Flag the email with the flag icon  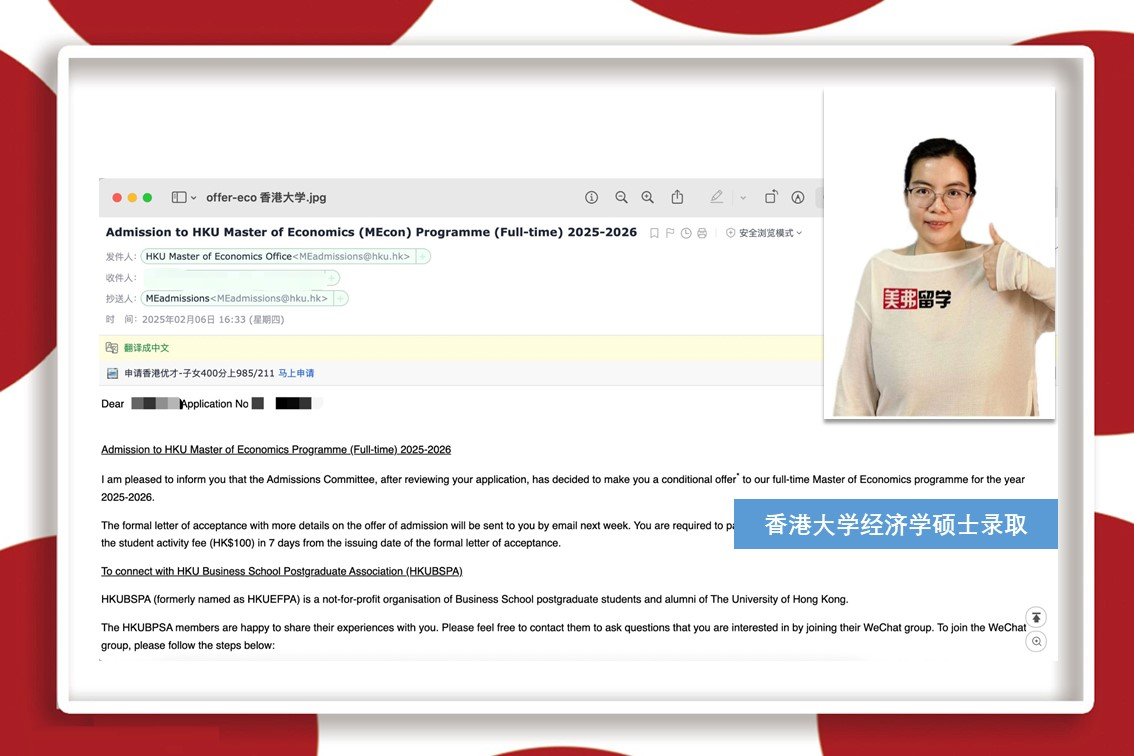point(670,233)
